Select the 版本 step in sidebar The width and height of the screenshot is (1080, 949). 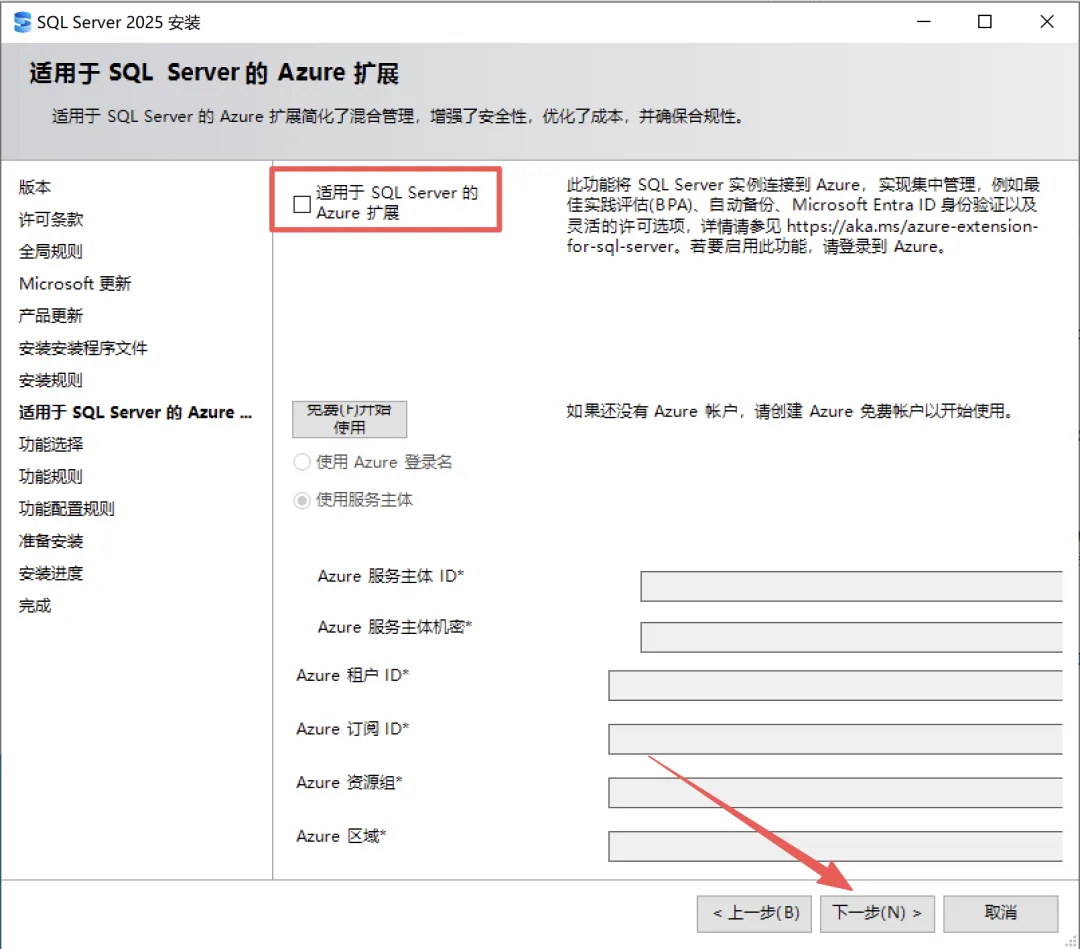pyautogui.click(x=34, y=187)
